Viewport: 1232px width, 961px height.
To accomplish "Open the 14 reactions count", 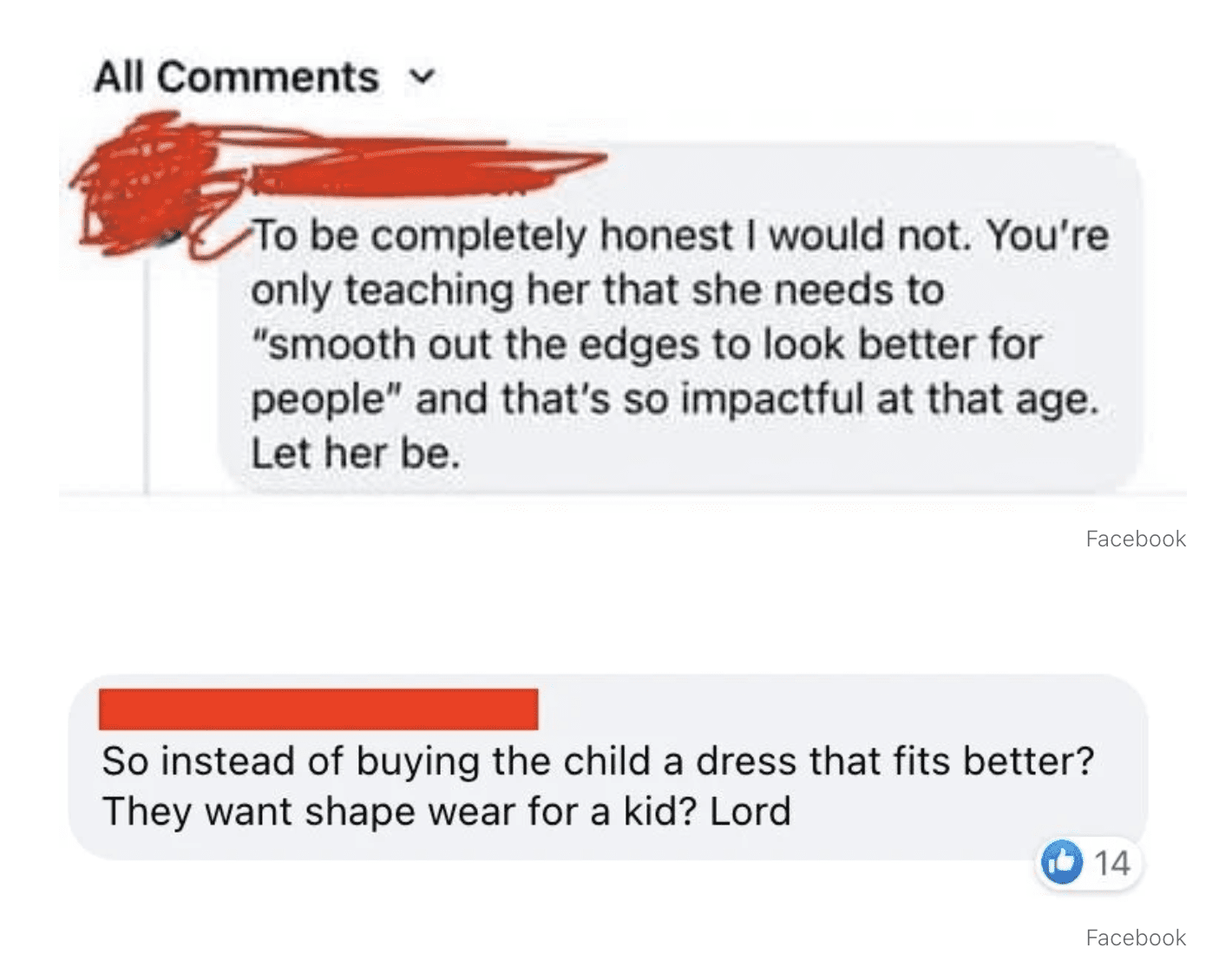I will (x=1111, y=863).
